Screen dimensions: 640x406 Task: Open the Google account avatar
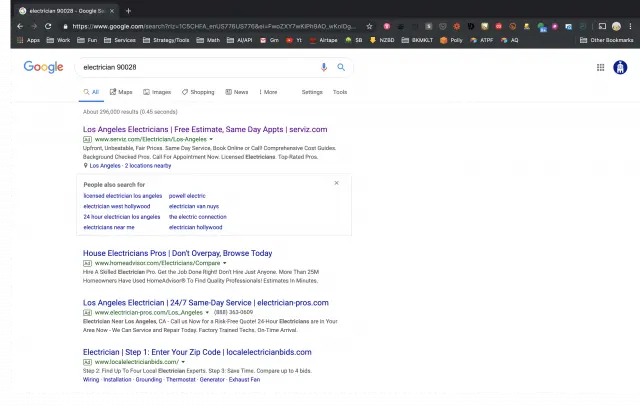click(x=620, y=67)
